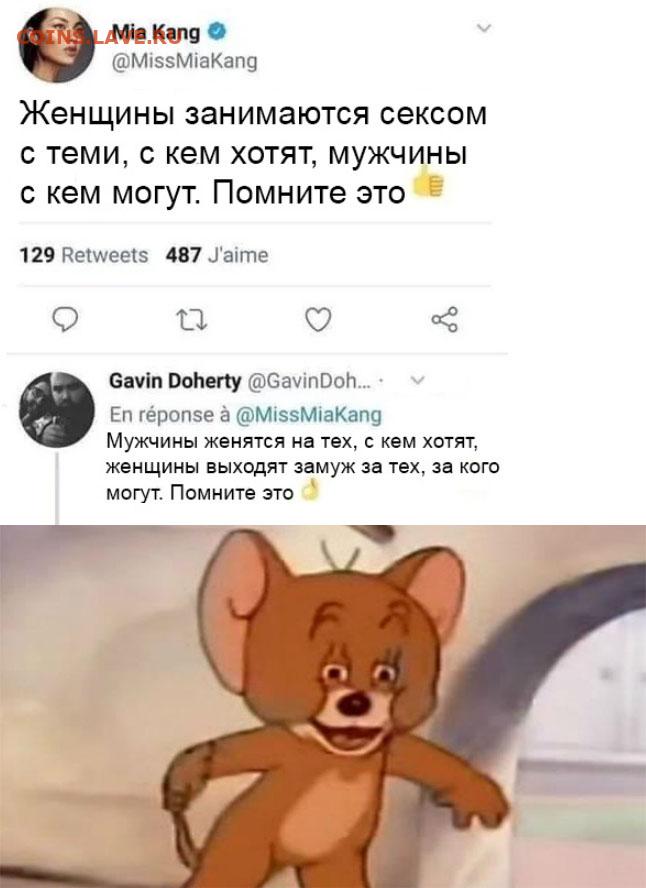Image resolution: width=646 pixels, height=888 pixels.
Task: Open the Gavin Doherty display name
Action: tap(175, 381)
